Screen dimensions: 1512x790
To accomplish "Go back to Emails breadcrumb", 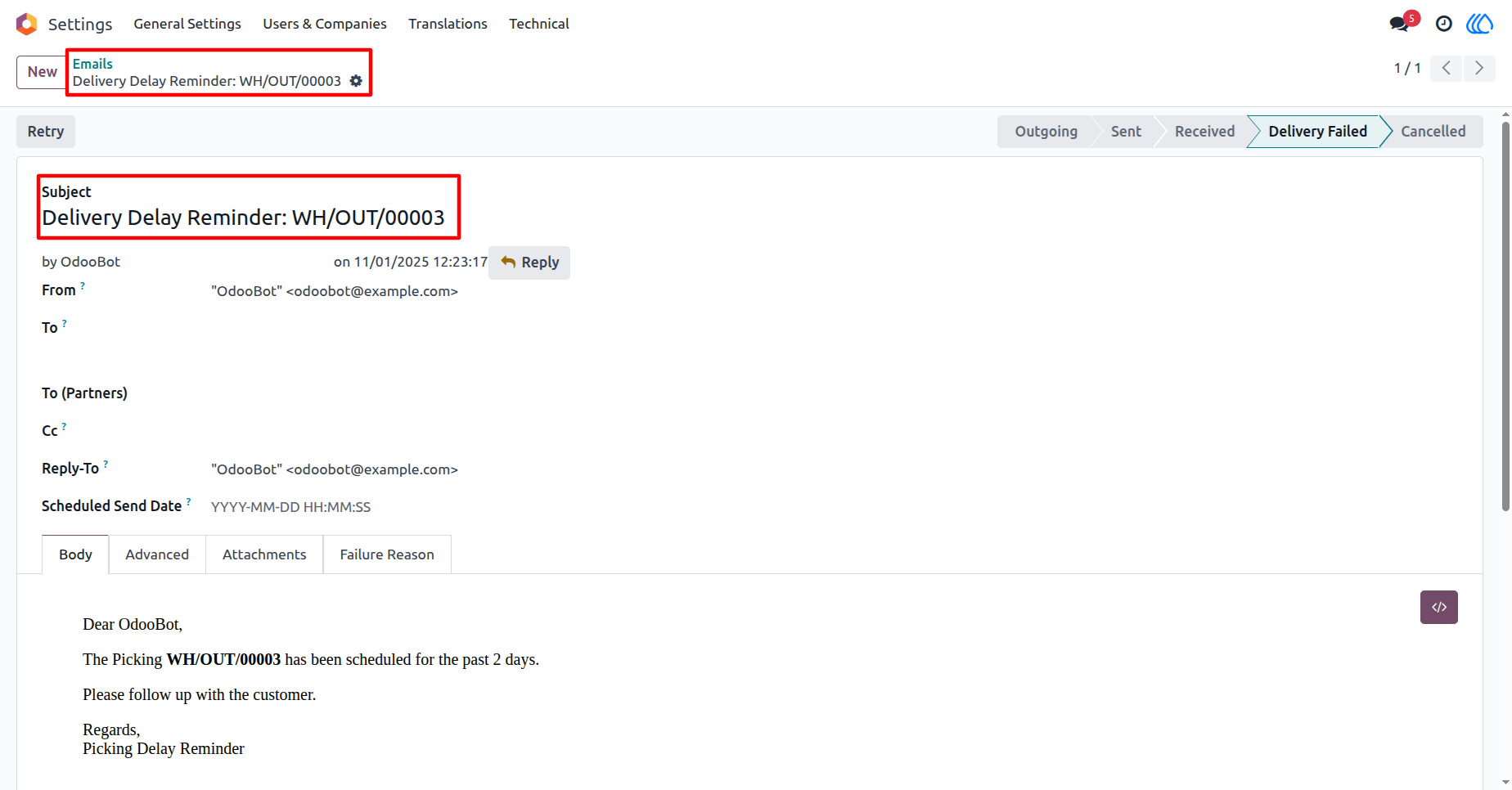I will (92, 64).
